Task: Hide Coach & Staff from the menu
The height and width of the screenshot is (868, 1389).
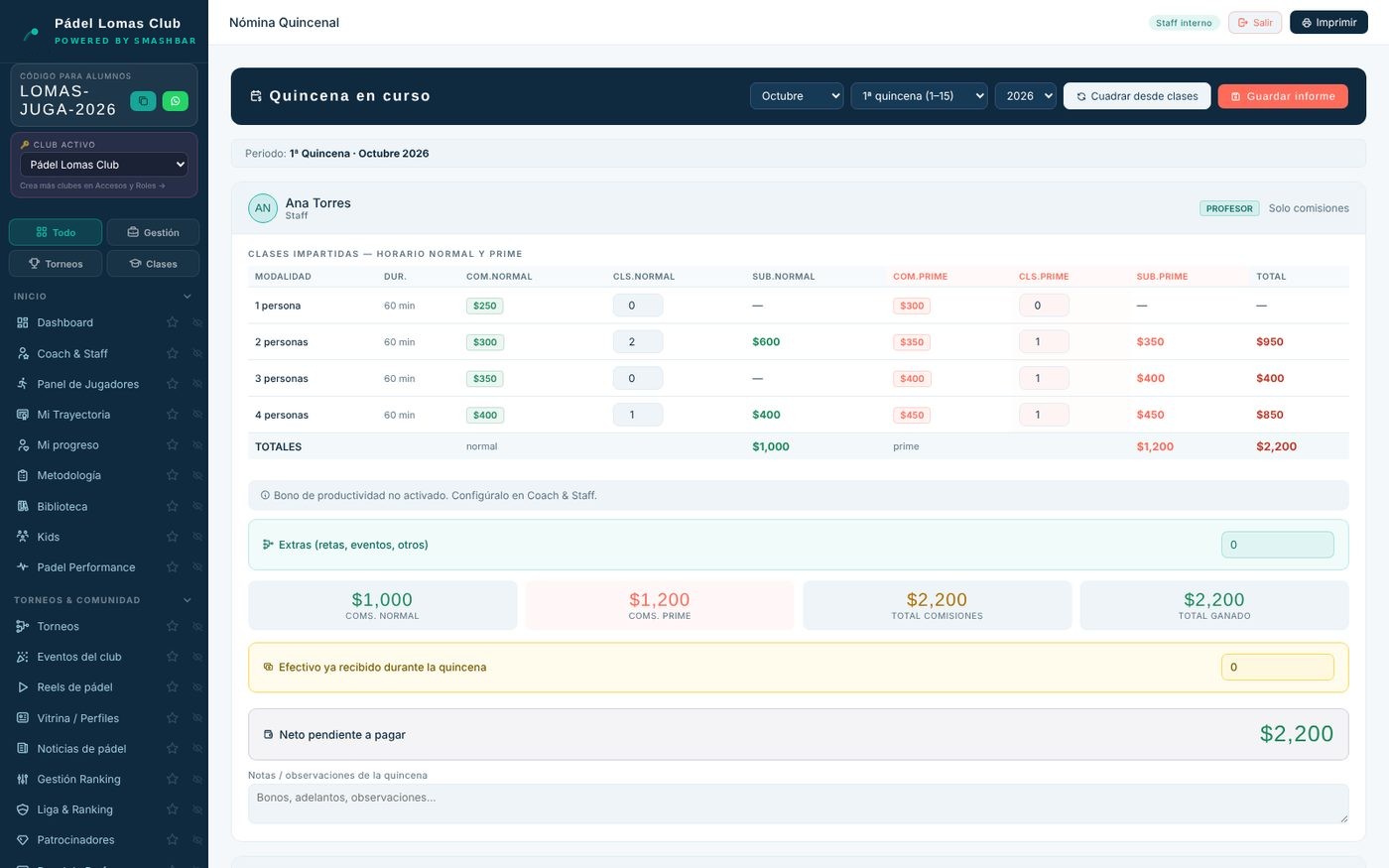Action: [197, 353]
